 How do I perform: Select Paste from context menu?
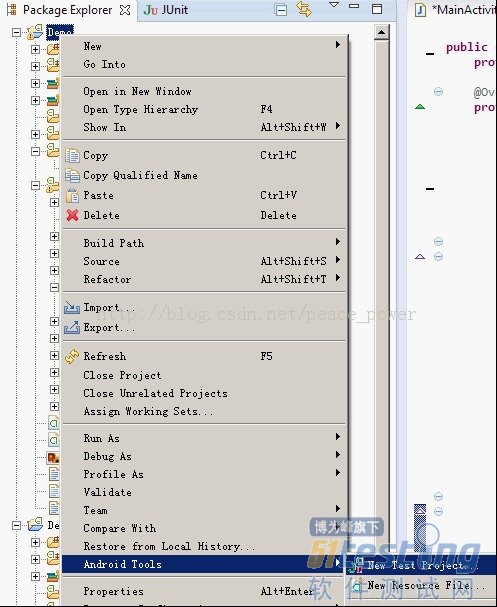click(205, 195)
